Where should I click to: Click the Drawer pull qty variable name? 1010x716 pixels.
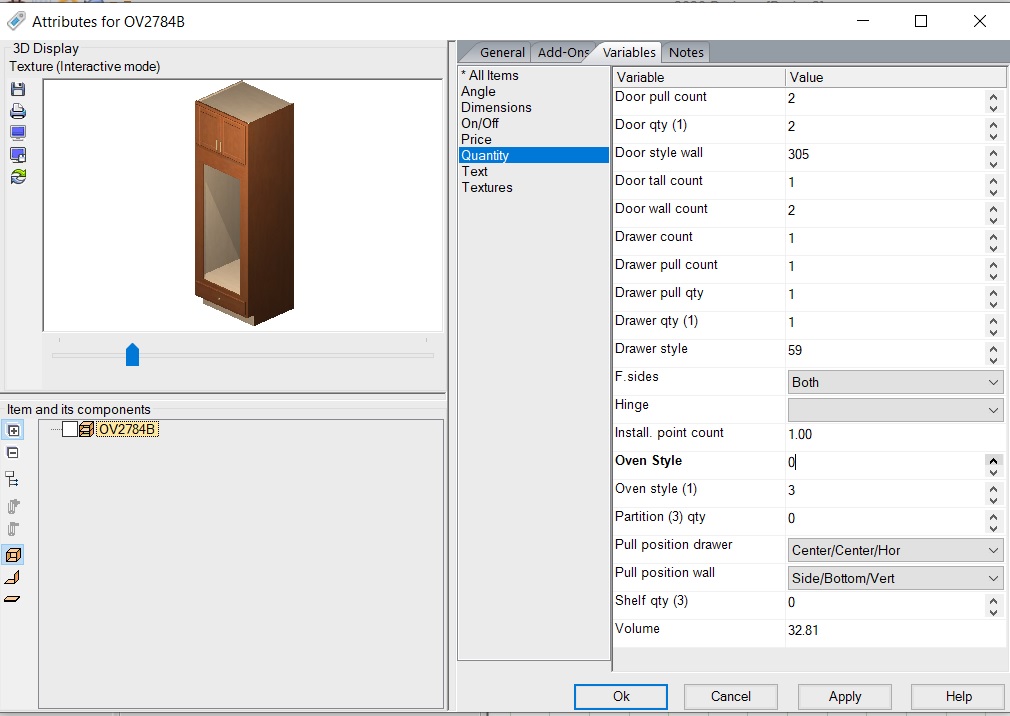pyautogui.click(x=659, y=293)
